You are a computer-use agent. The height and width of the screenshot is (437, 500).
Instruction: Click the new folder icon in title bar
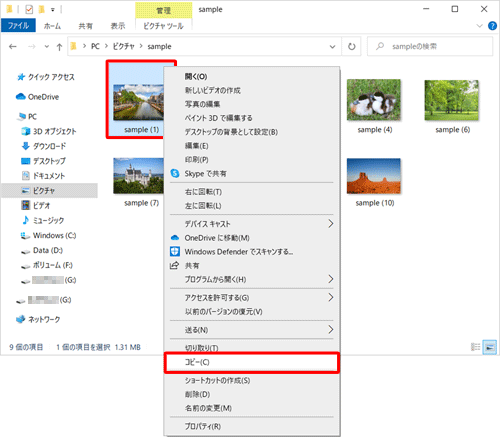pyautogui.click(x=42, y=9)
